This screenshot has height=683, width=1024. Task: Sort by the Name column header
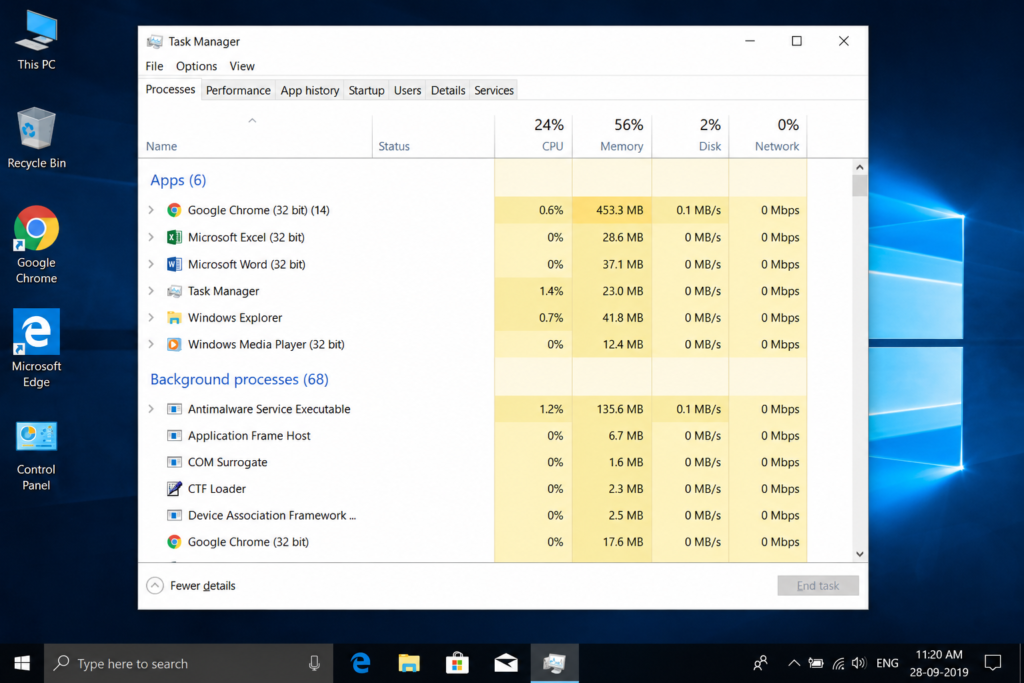coord(255,135)
